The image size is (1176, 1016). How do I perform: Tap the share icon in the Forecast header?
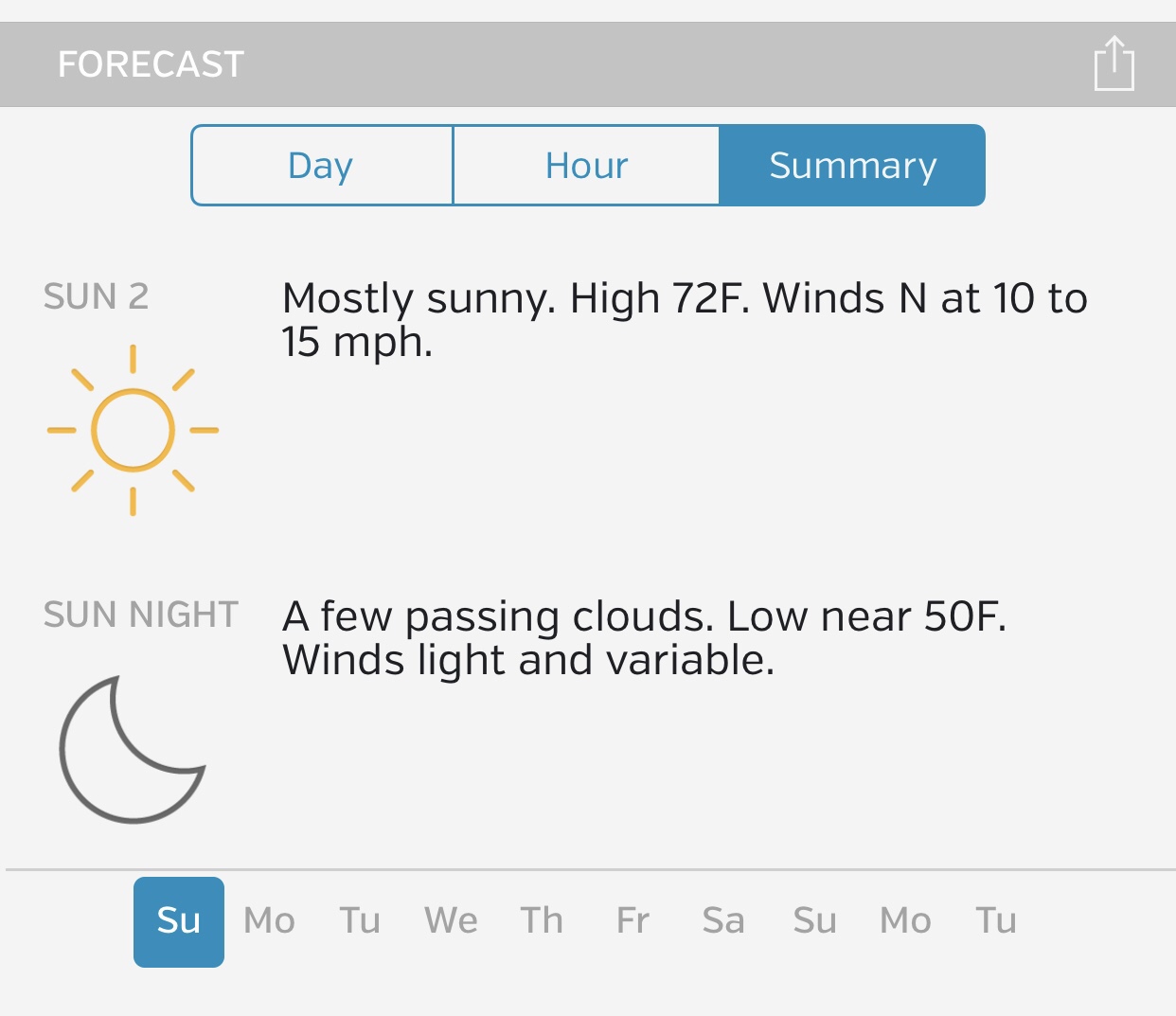[1114, 63]
